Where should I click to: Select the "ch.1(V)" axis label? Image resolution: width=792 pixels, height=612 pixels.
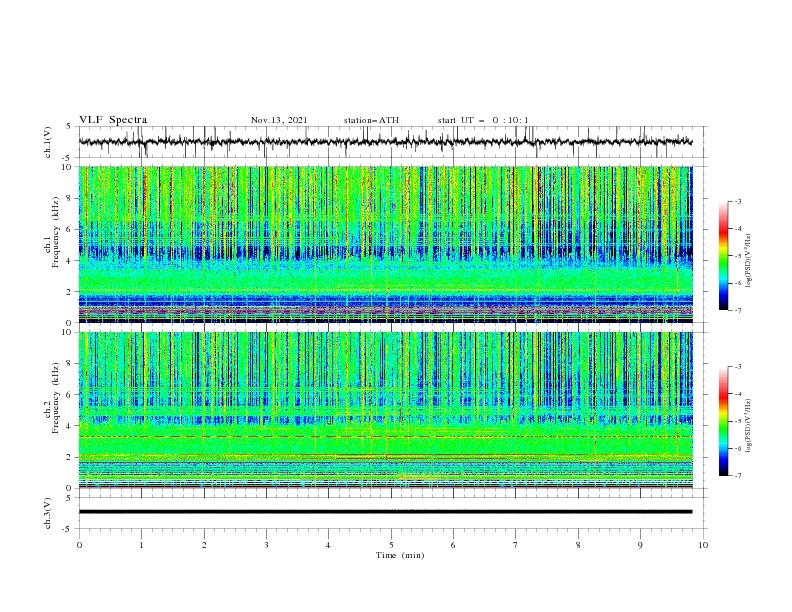(48, 142)
